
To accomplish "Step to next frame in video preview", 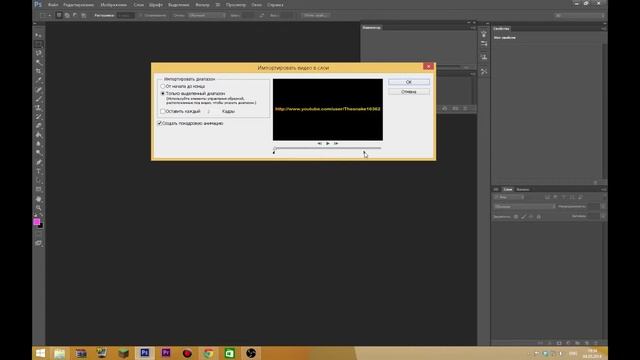I will (336, 143).
